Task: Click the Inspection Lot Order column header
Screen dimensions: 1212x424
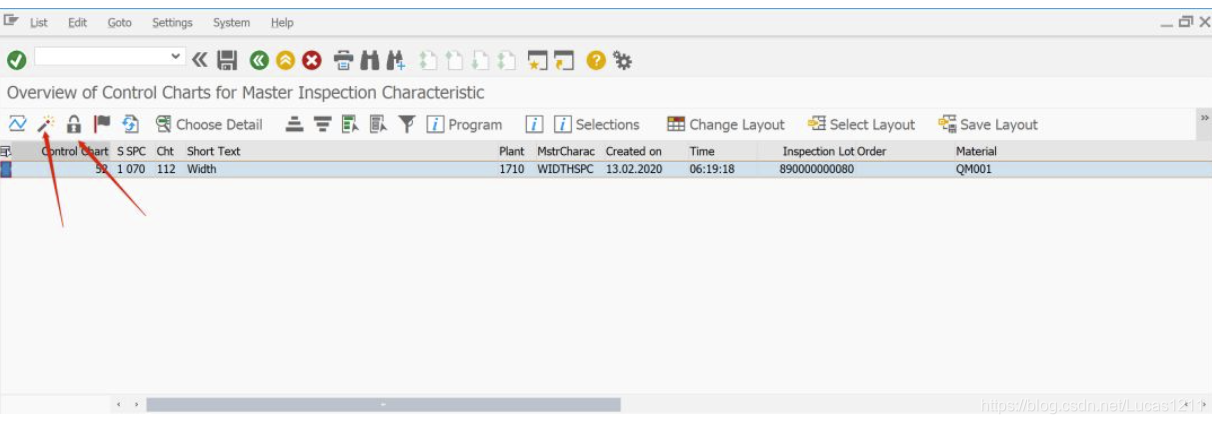Action: pyautogui.click(x=834, y=151)
